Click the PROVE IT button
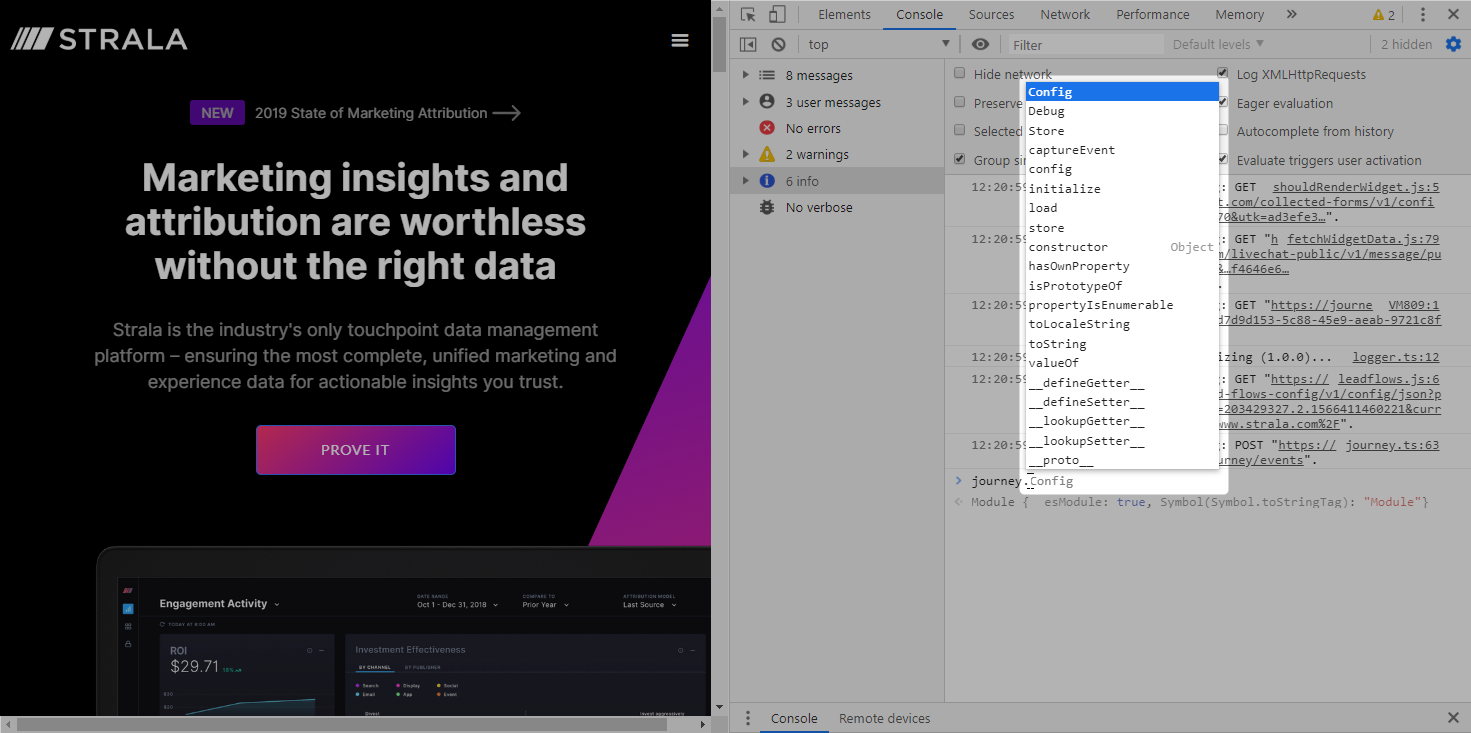The image size is (1471, 733). (355, 450)
